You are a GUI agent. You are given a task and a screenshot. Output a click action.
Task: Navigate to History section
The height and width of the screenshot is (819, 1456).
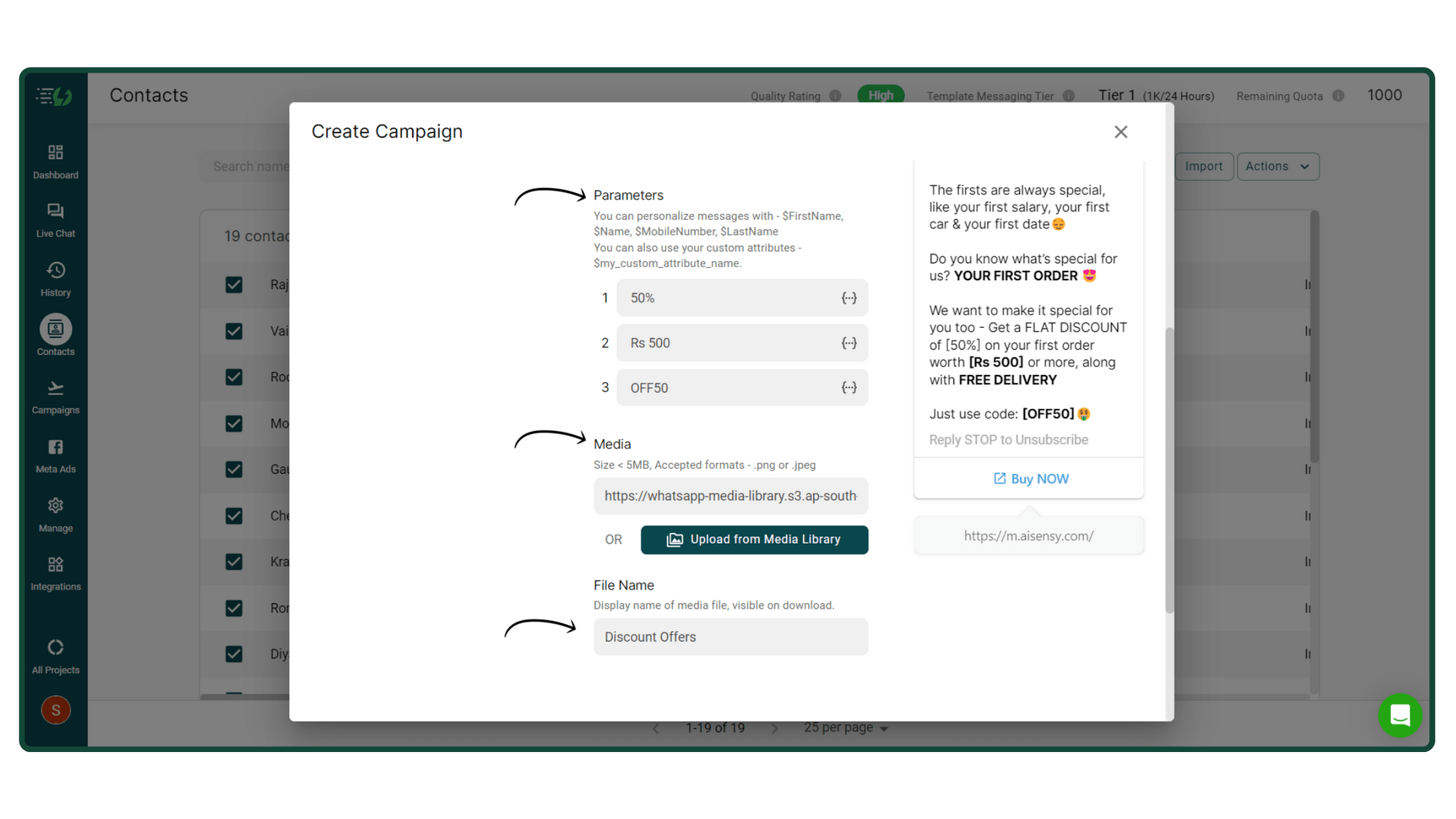[56, 278]
